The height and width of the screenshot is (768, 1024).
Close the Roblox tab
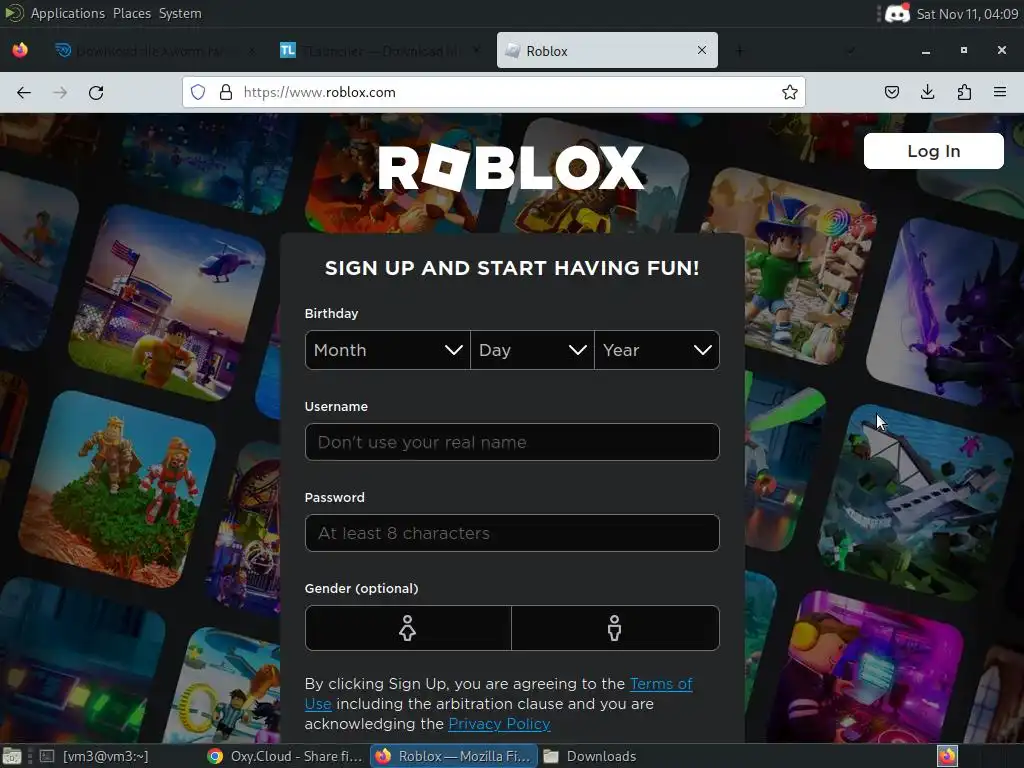702,50
